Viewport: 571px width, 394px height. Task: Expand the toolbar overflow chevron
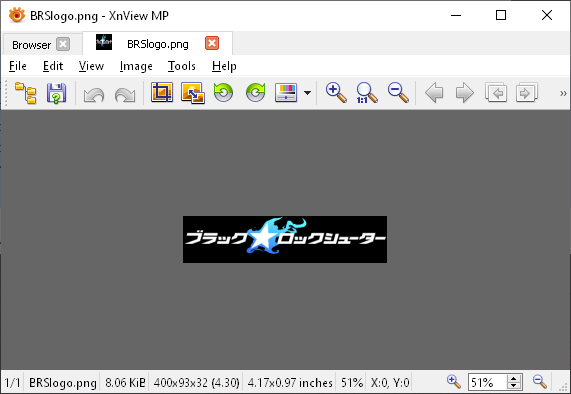tap(563, 94)
